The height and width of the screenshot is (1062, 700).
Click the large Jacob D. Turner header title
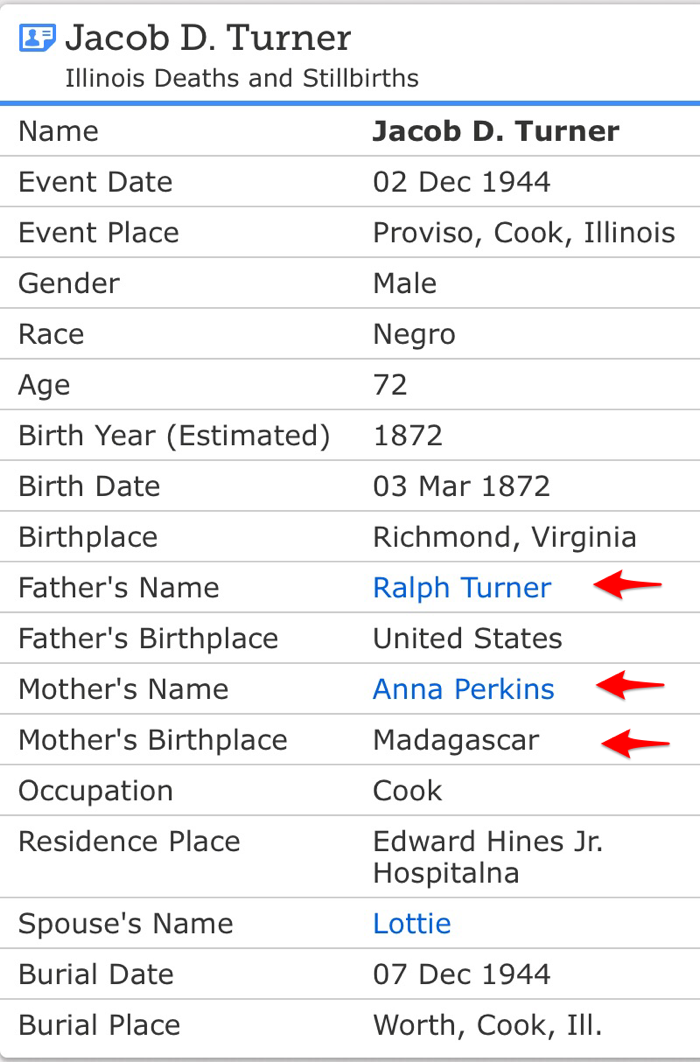(208, 38)
